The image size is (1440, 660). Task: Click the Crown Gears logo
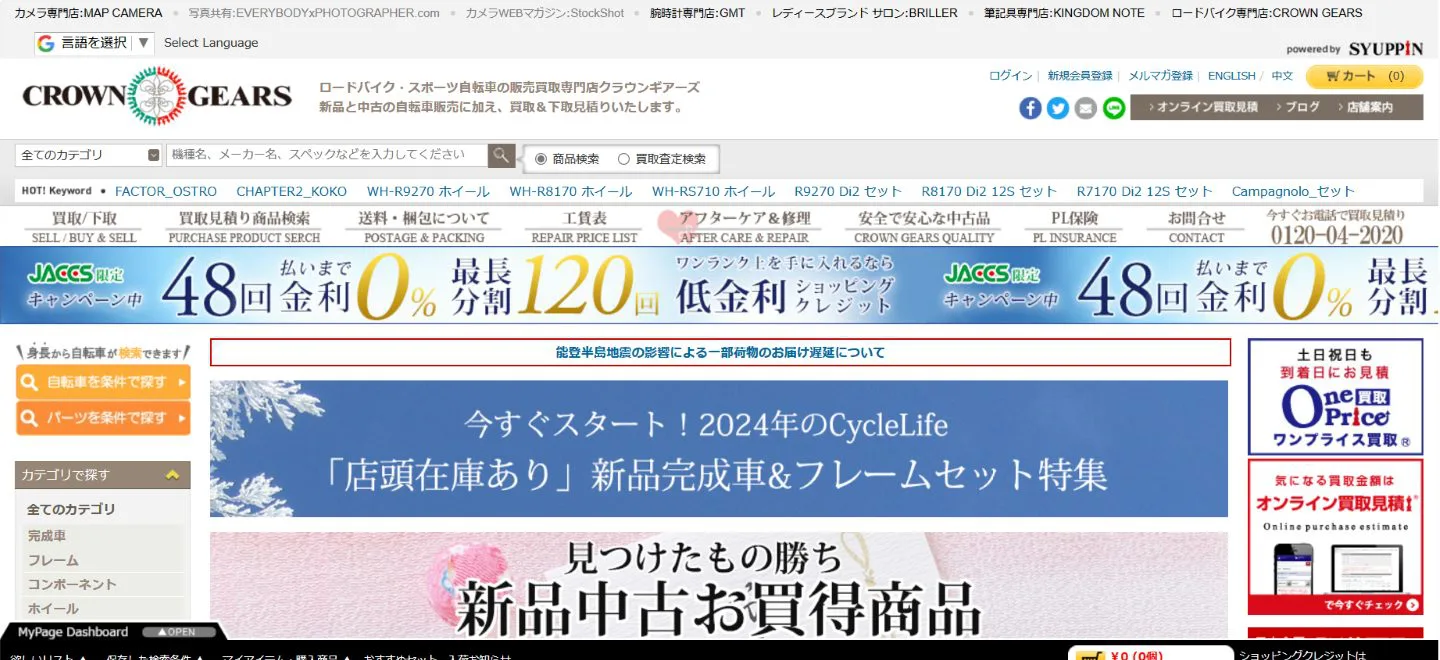(x=157, y=96)
